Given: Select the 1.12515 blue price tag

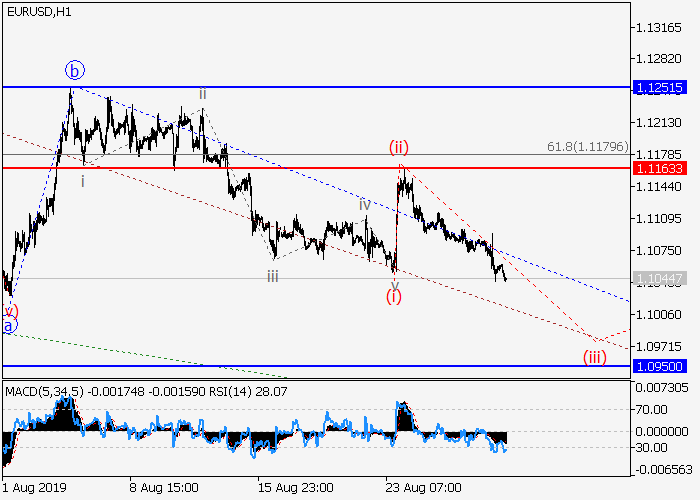Looking at the screenshot, I should point(659,88).
